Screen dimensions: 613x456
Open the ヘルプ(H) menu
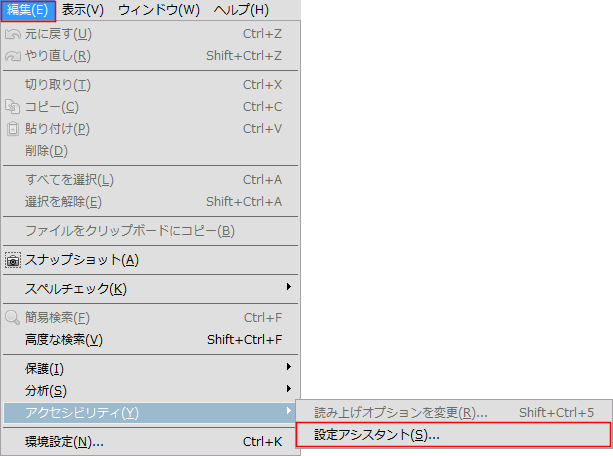tap(241, 10)
